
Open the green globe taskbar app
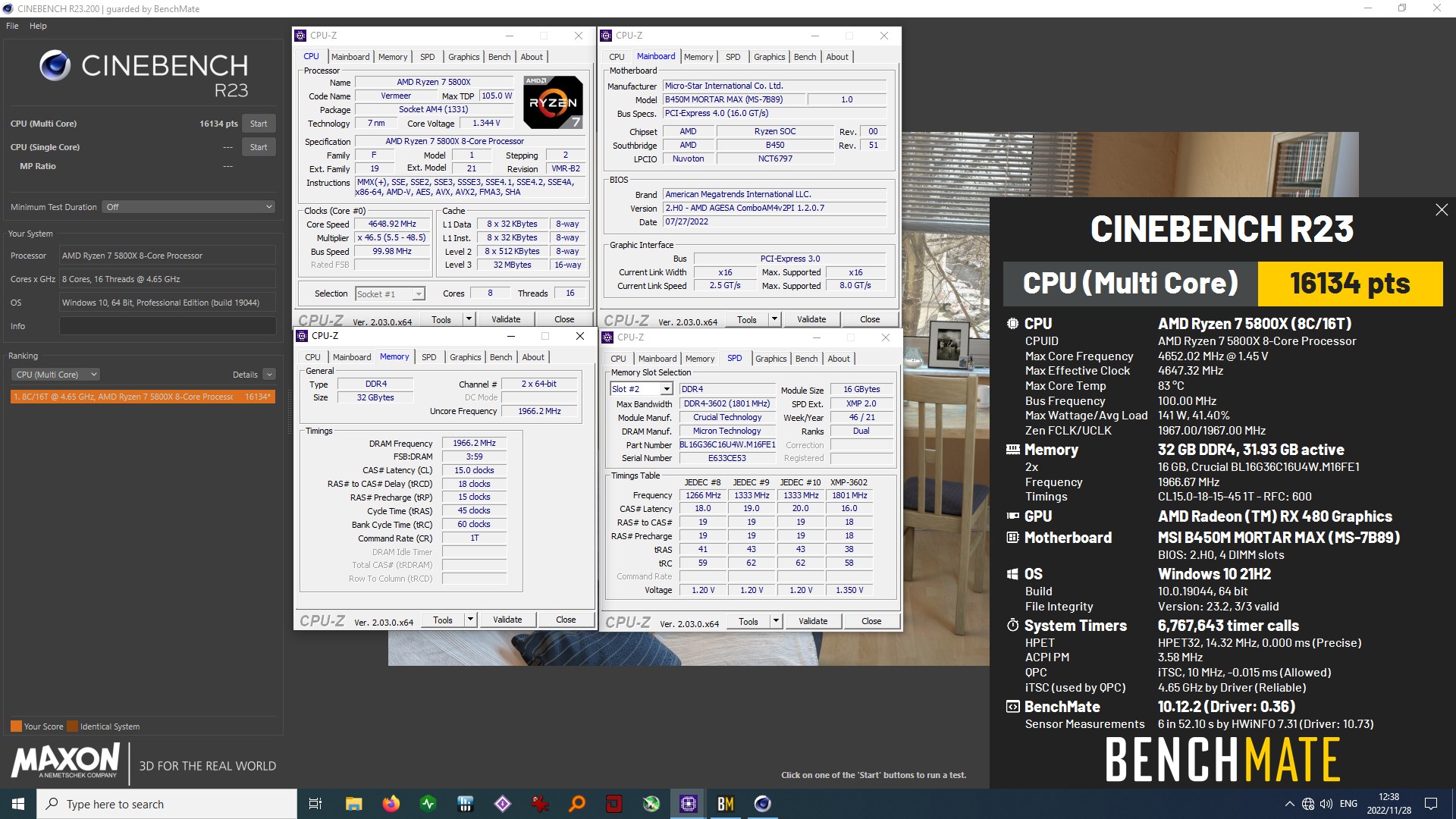651,804
